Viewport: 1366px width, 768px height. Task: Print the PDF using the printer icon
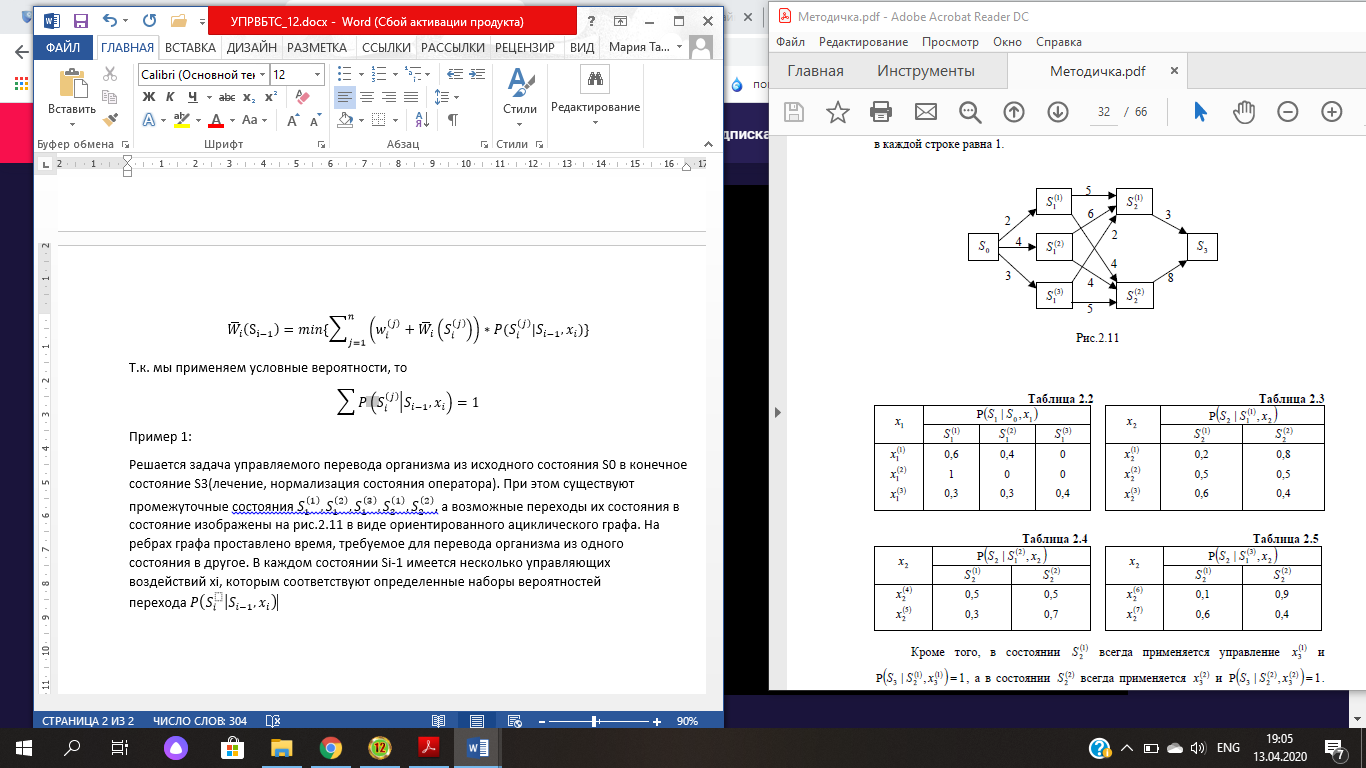(x=881, y=112)
